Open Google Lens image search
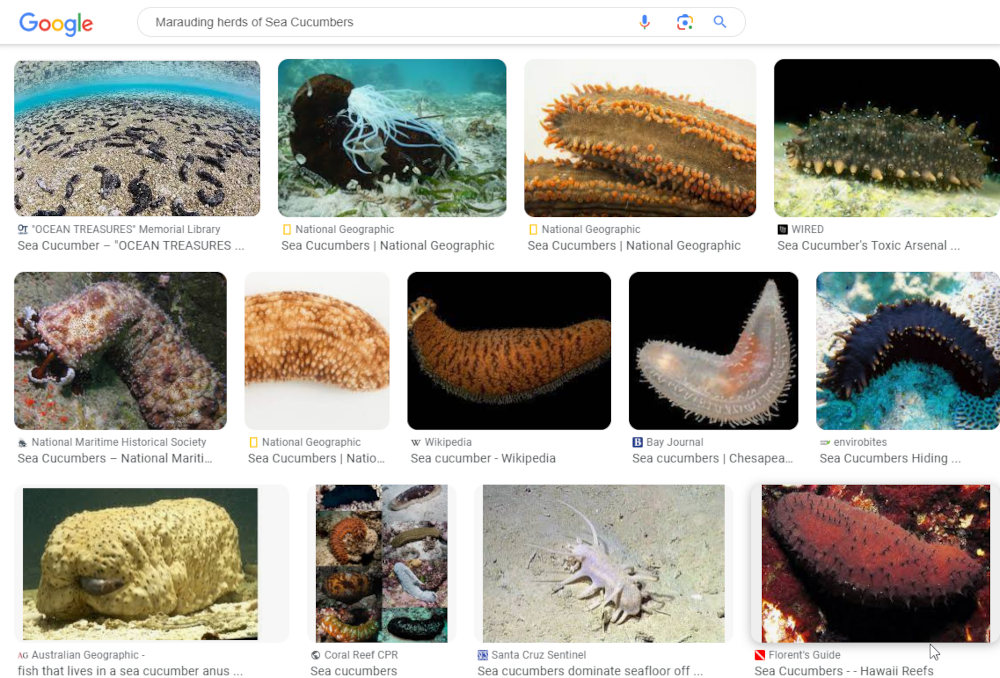 tap(684, 22)
